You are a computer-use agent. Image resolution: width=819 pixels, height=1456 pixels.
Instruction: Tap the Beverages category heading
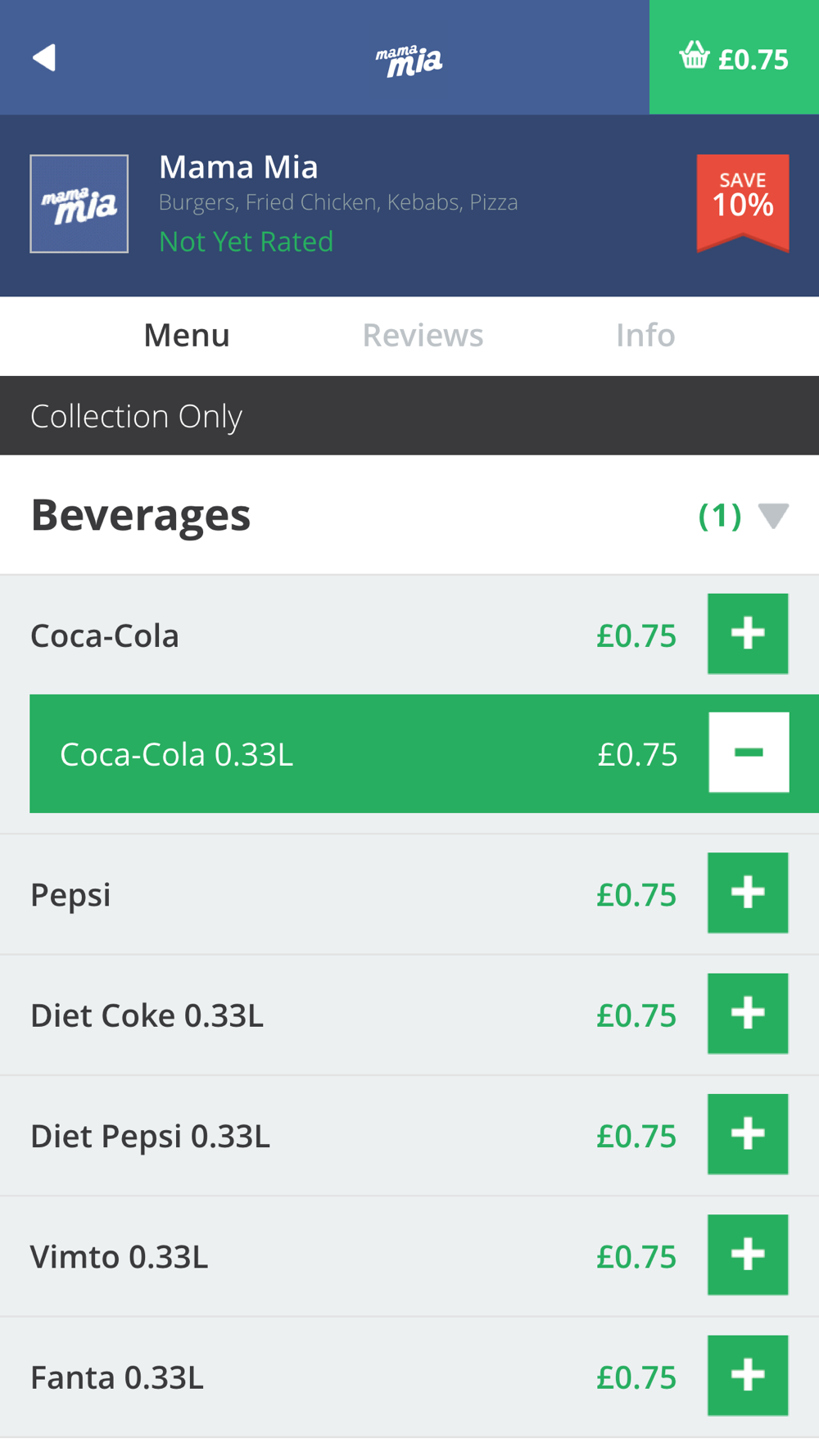tap(141, 515)
